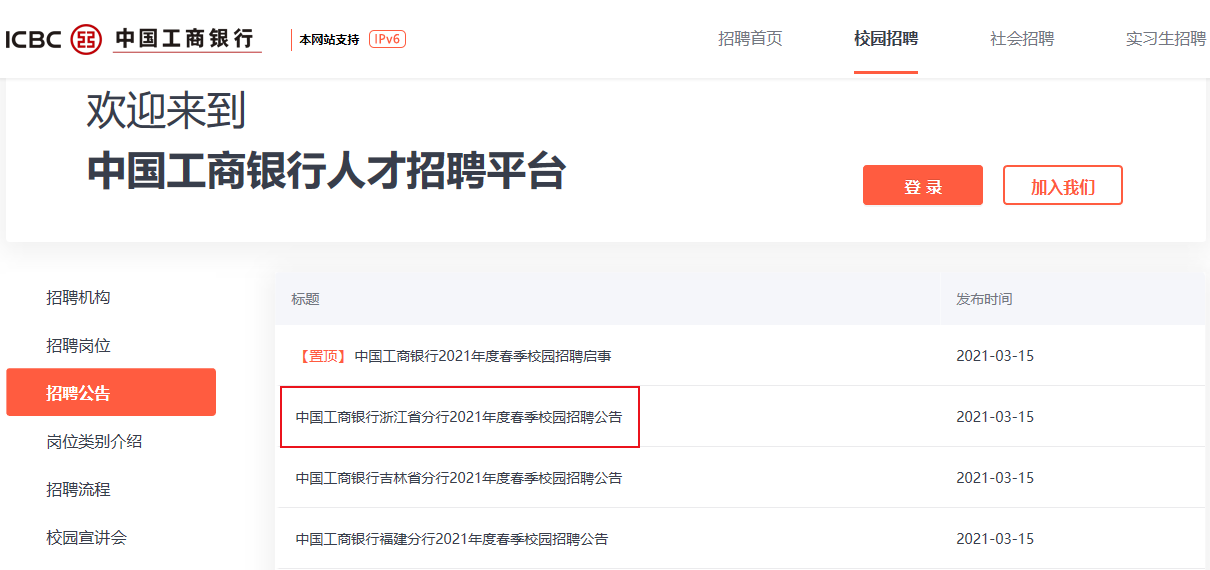Click the 中国工商银行 logo text
The image size is (1210, 570).
185,38
